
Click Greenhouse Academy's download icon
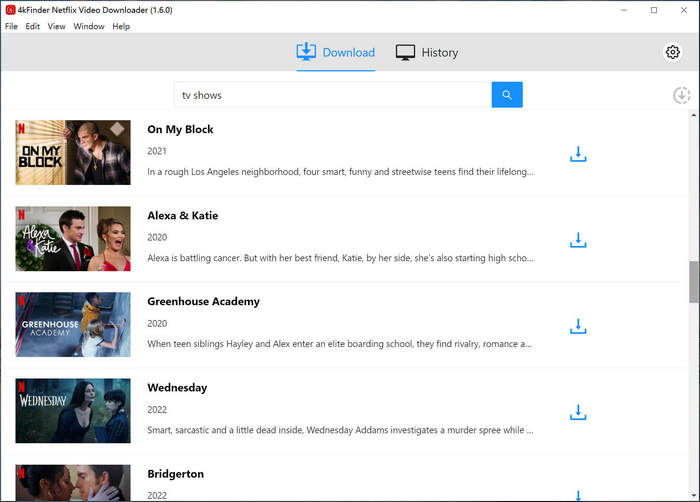578,326
